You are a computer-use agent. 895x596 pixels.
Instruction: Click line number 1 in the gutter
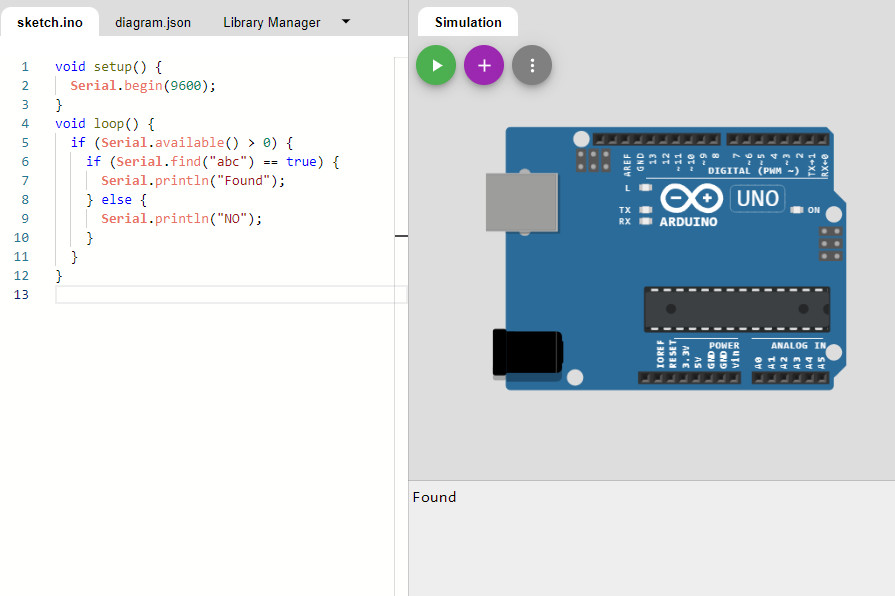(x=25, y=67)
